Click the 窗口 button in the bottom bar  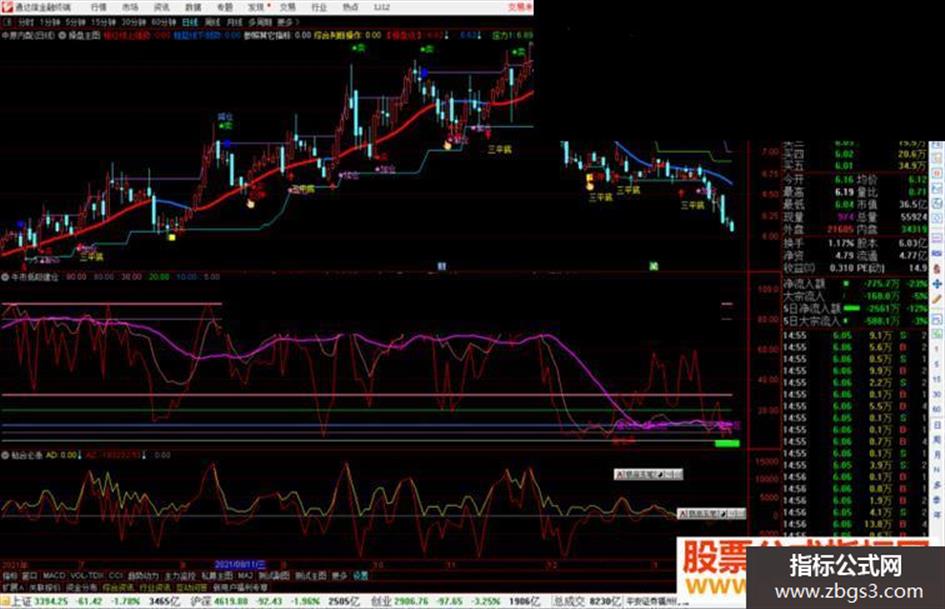(30, 576)
